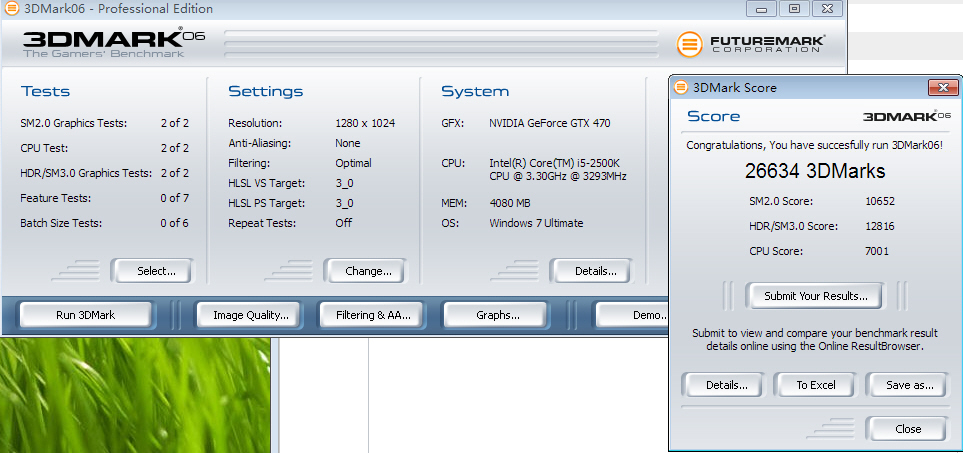963x453 pixels.
Task: Click the SM2.0 Score value 10652
Action: point(879,201)
